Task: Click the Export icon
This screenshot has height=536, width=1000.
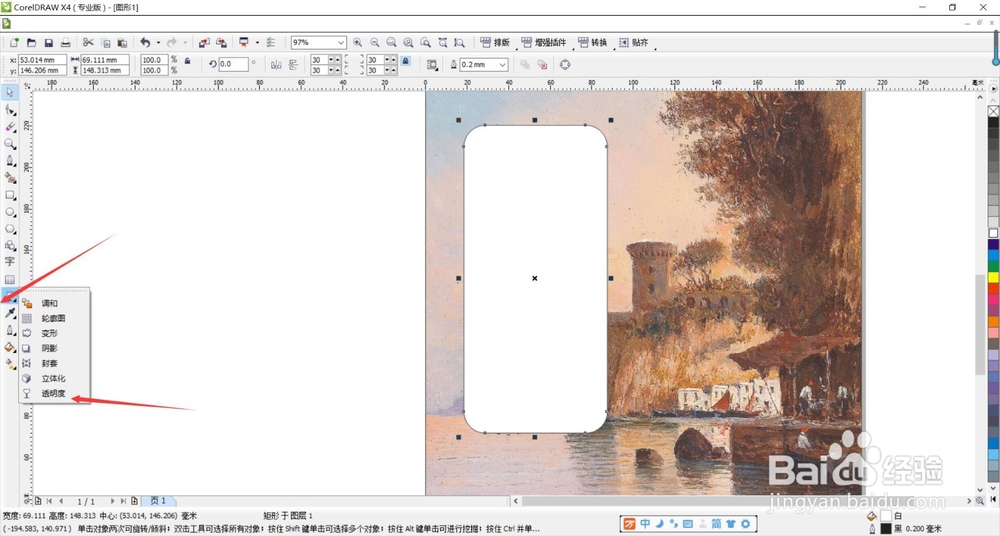Action: pyautogui.click(x=221, y=43)
